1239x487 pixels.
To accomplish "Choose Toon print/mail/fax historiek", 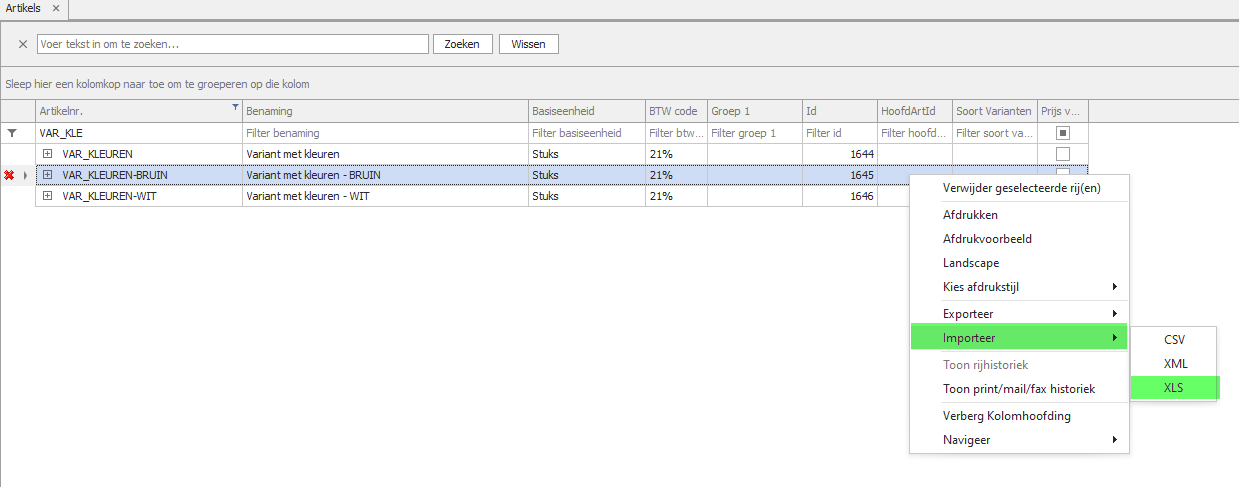I will point(1020,389).
